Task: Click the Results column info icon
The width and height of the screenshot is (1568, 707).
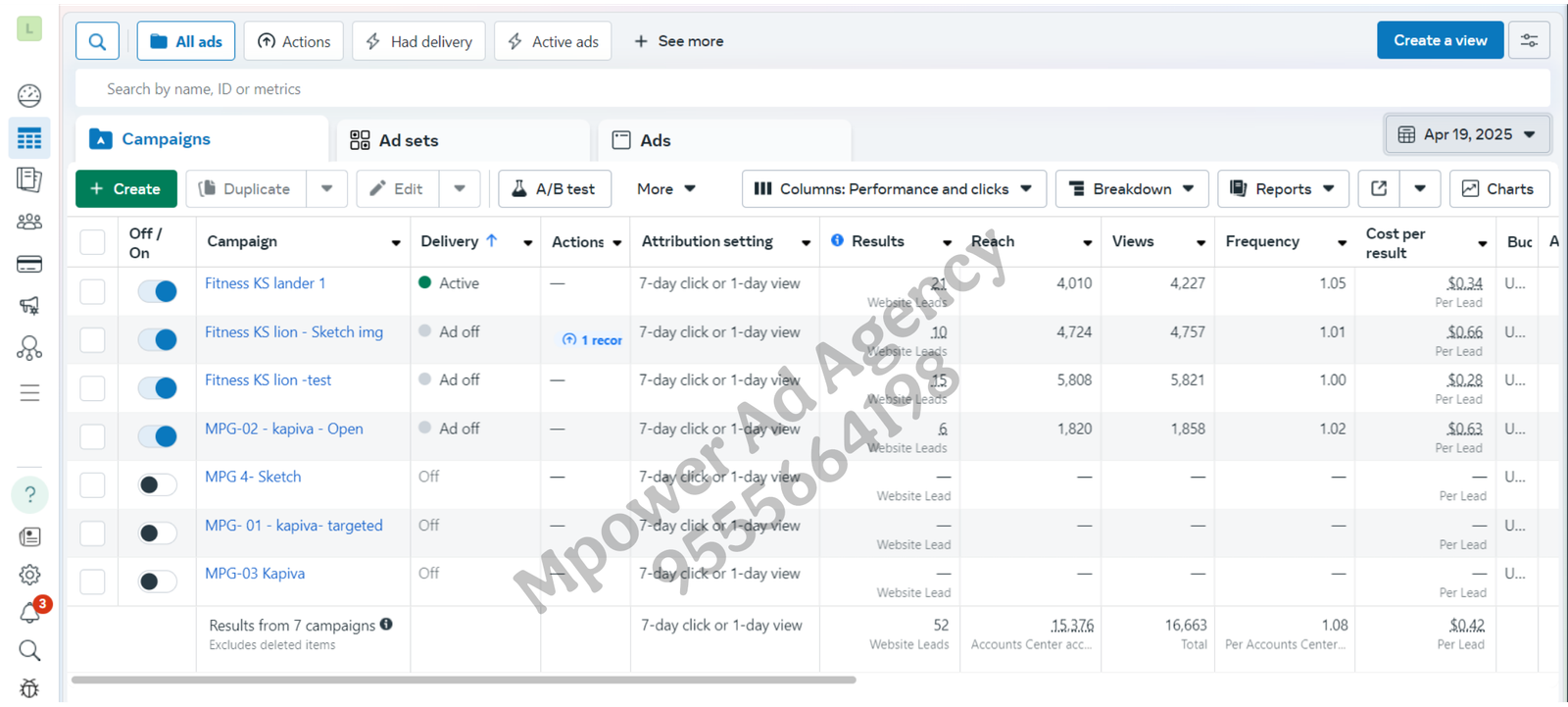Action: (837, 240)
